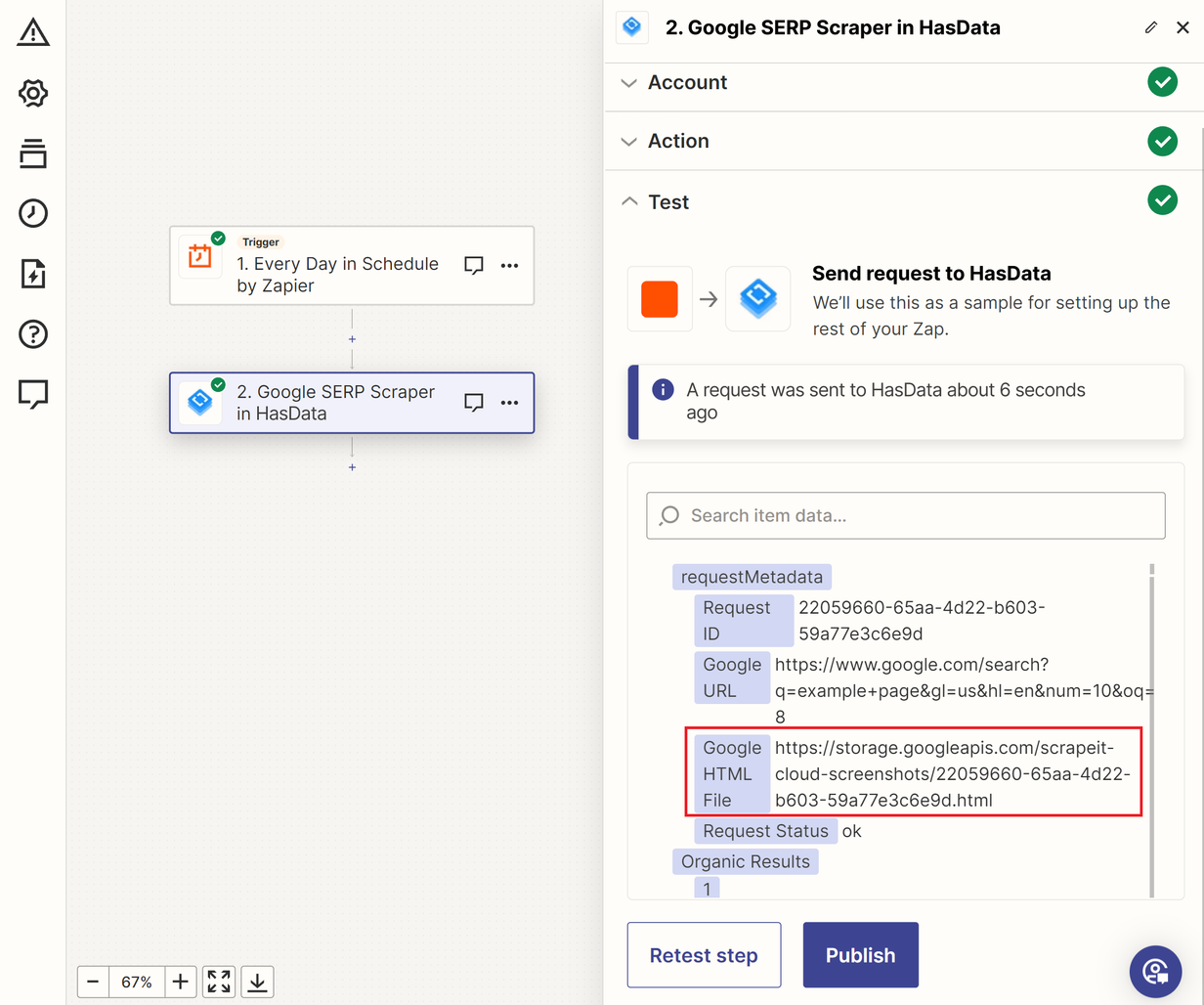Zoom in on the canvas
This screenshot has height=1005, width=1204.
[181, 982]
